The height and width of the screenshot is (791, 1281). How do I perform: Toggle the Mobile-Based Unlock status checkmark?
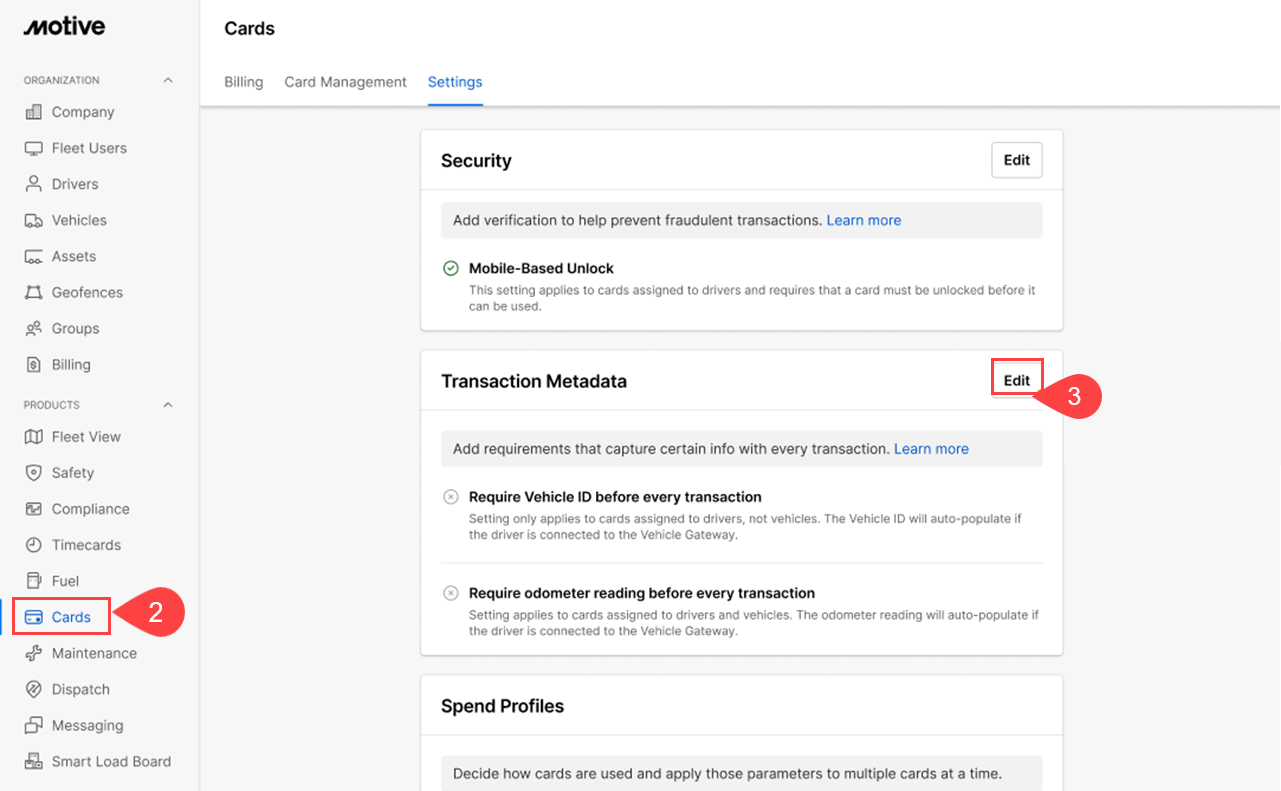tap(451, 268)
